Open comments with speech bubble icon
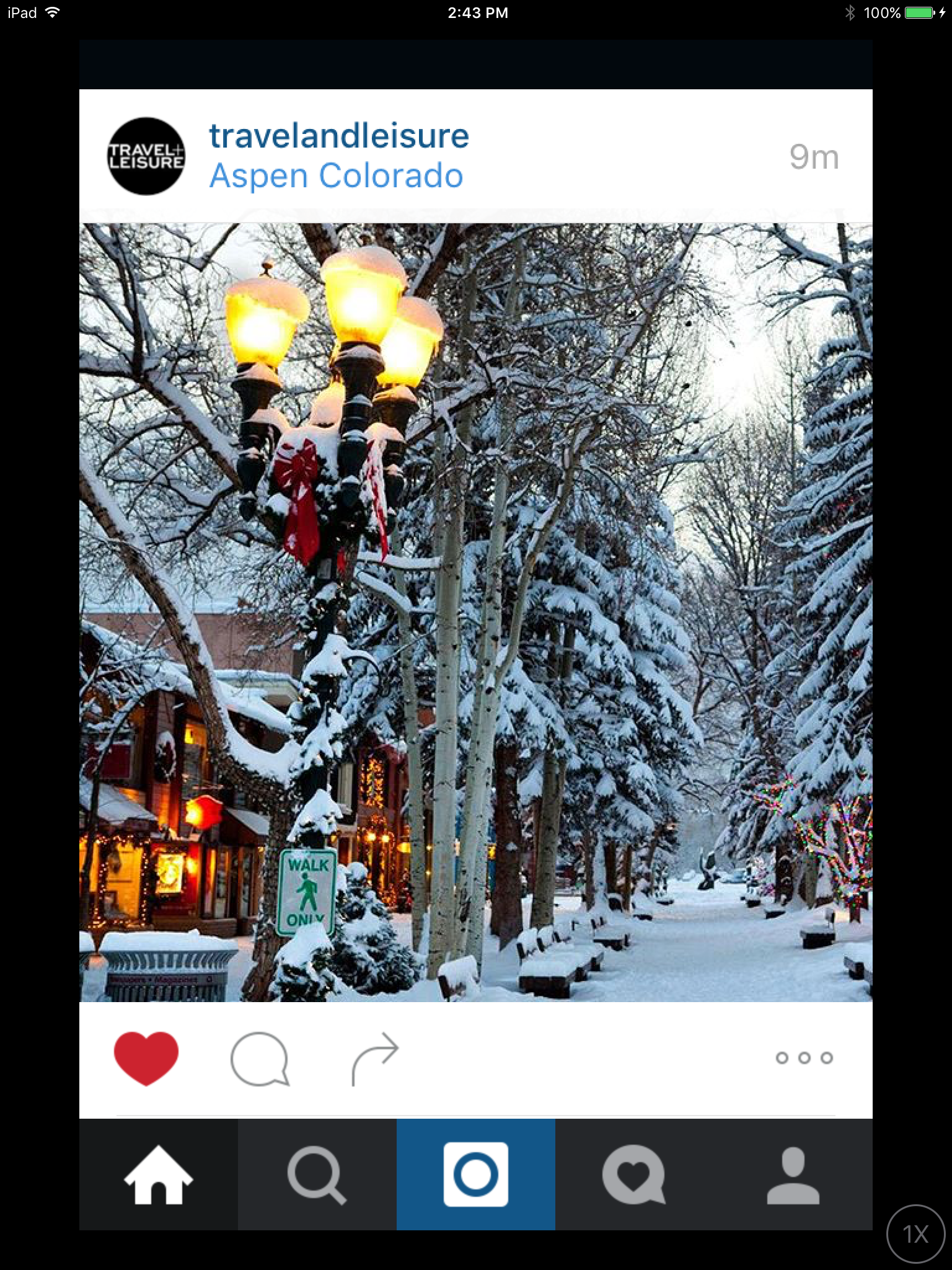 pyautogui.click(x=260, y=1059)
